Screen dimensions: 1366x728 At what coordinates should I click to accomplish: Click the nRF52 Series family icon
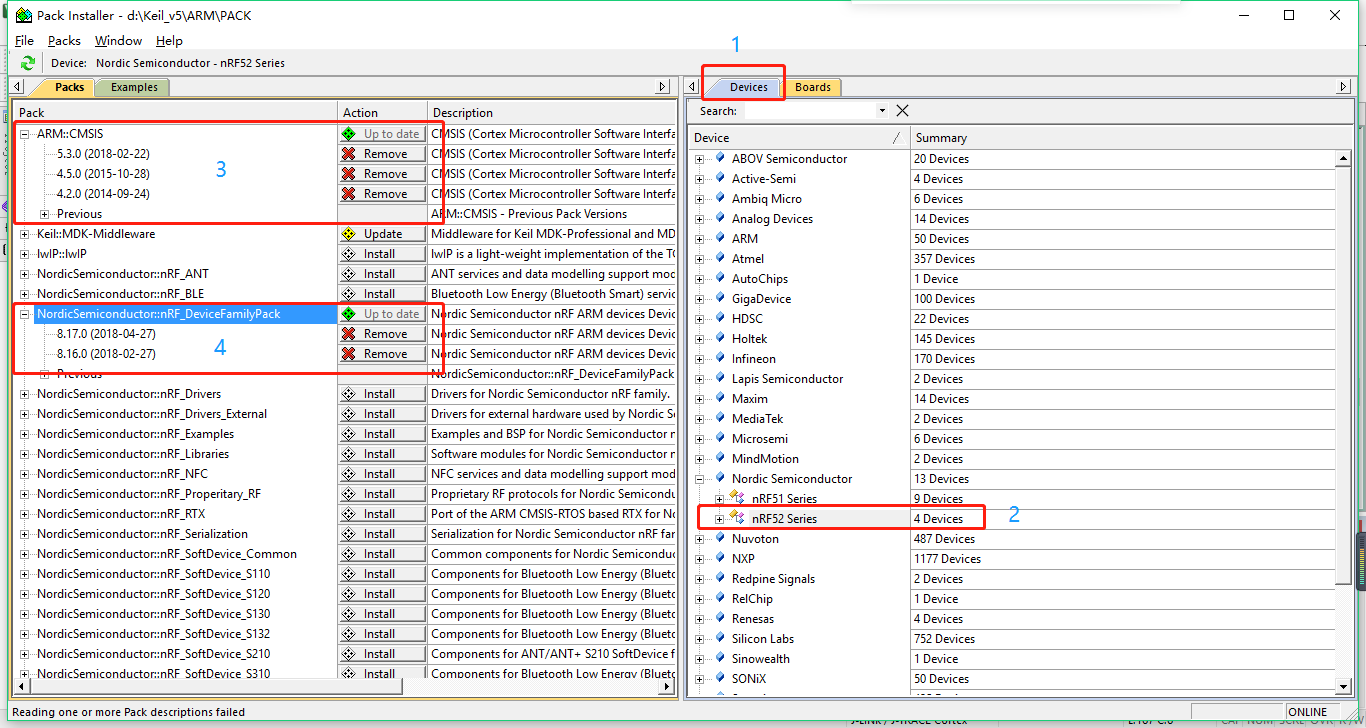point(738,518)
